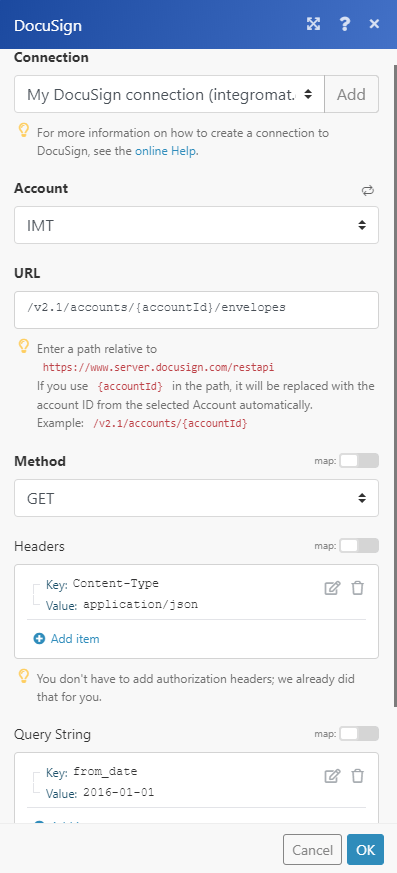Click the Add connection button
The height and width of the screenshot is (873, 397).
[351, 95]
